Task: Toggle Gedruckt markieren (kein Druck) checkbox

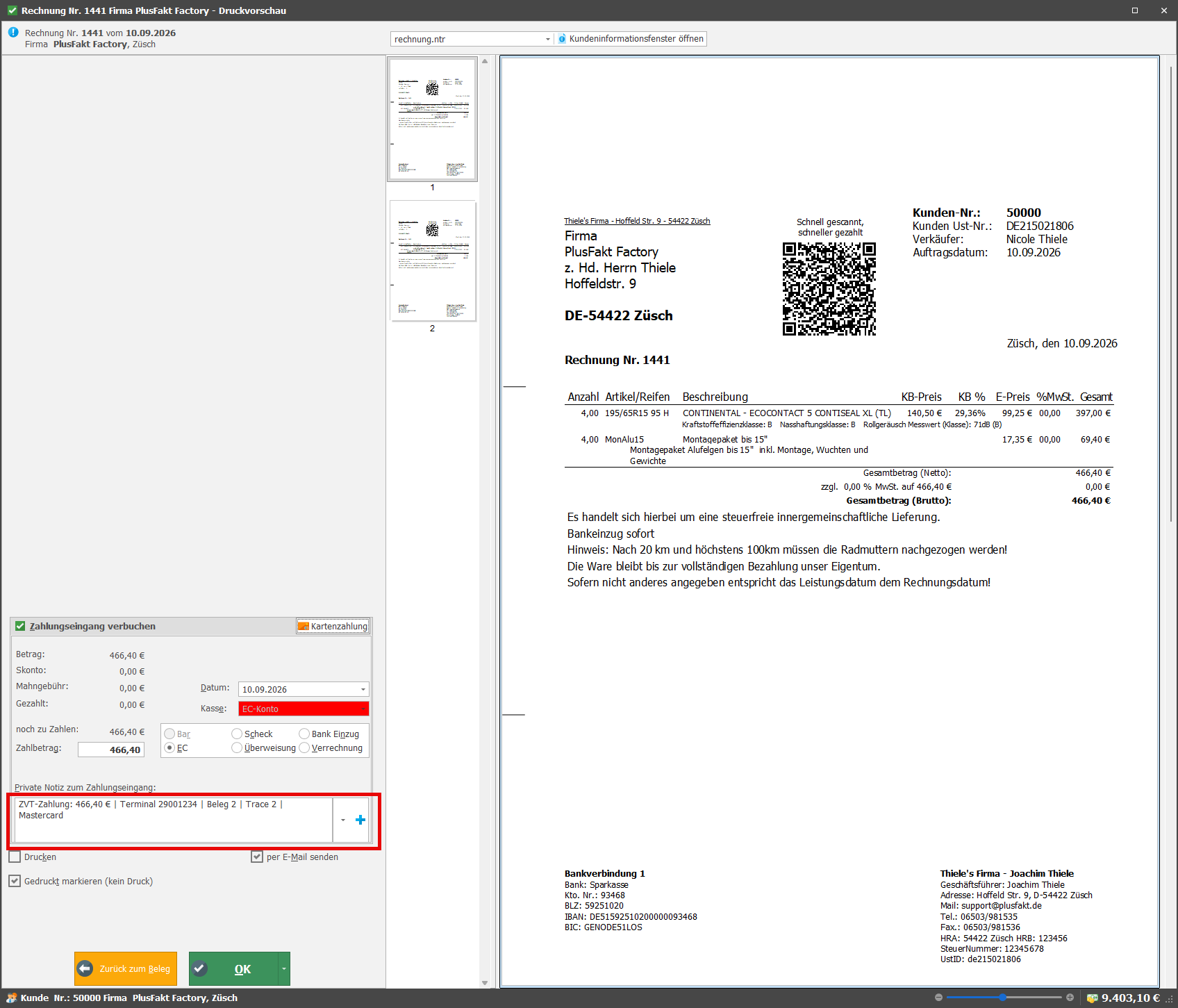Action: [15, 881]
